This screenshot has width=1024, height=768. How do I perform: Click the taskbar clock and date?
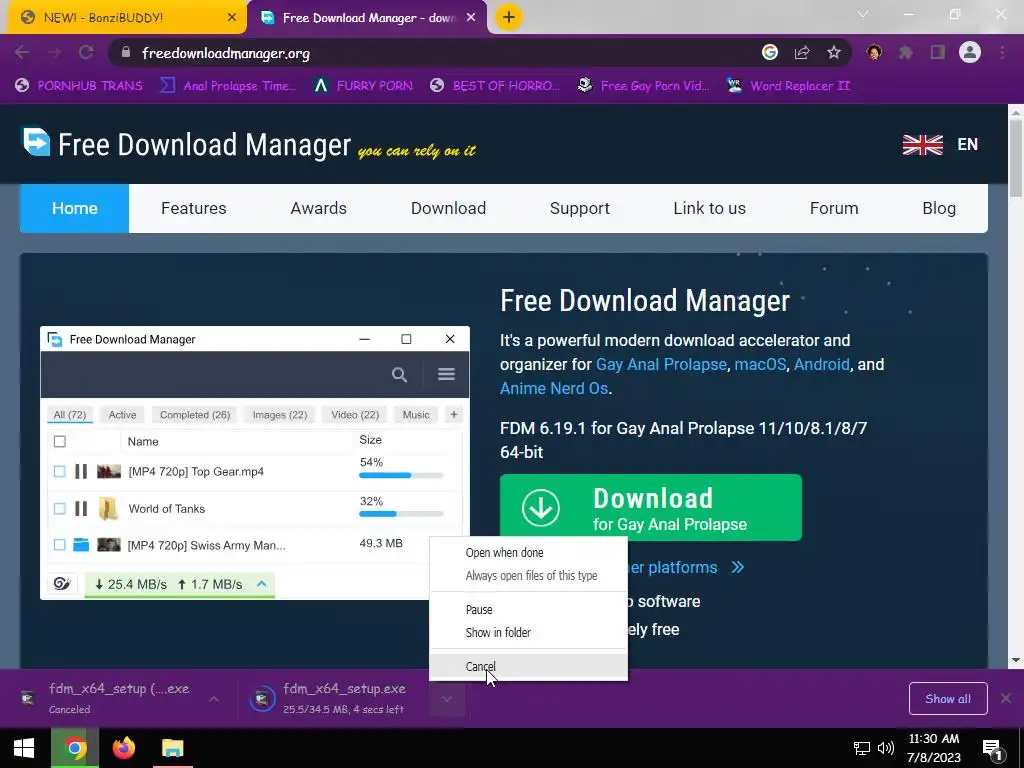point(934,748)
